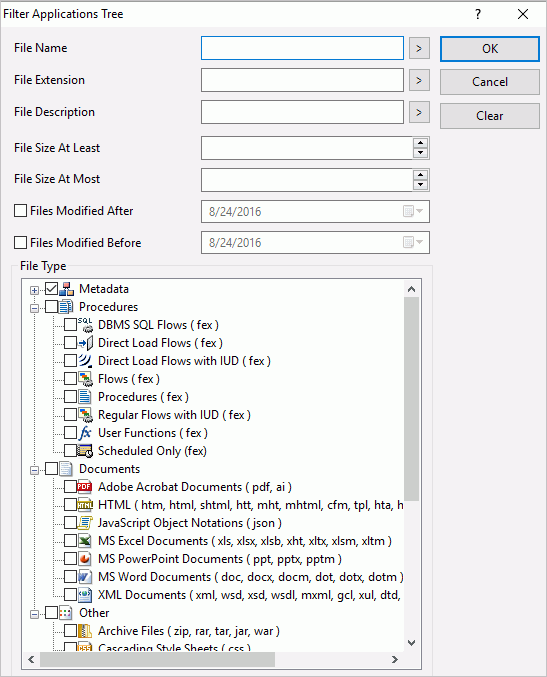Click the MS Word Documents icon
Image resolution: width=547 pixels, height=677 pixels.
point(85,577)
